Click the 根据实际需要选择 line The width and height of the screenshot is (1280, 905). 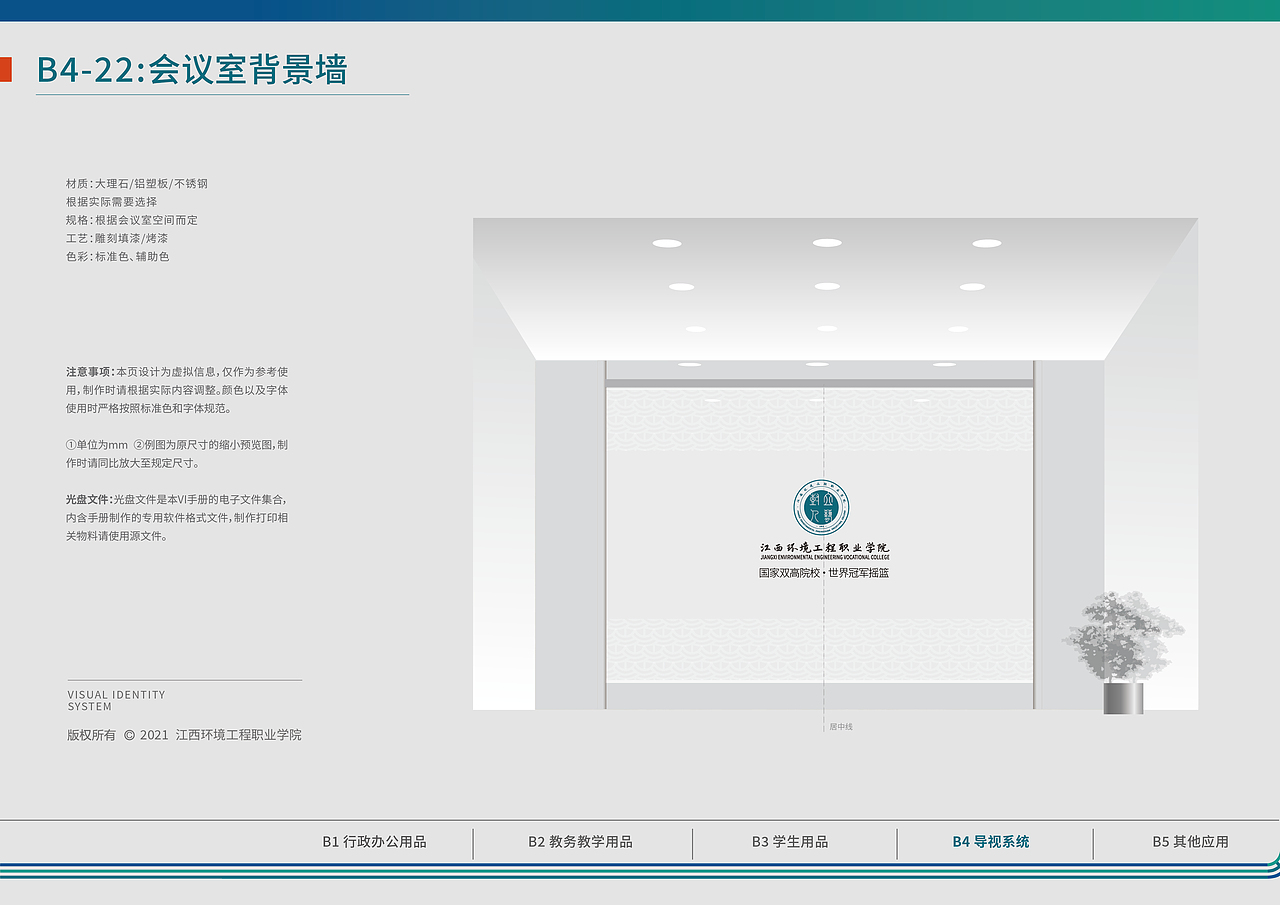111,202
